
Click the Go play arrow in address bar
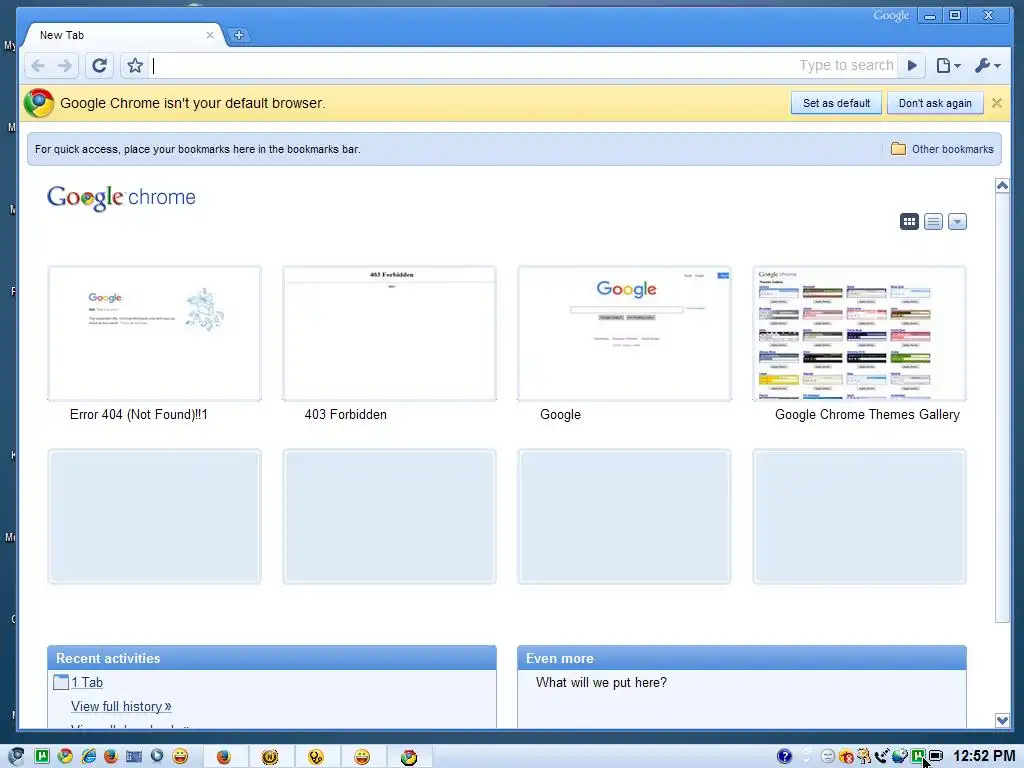coord(912,65)
